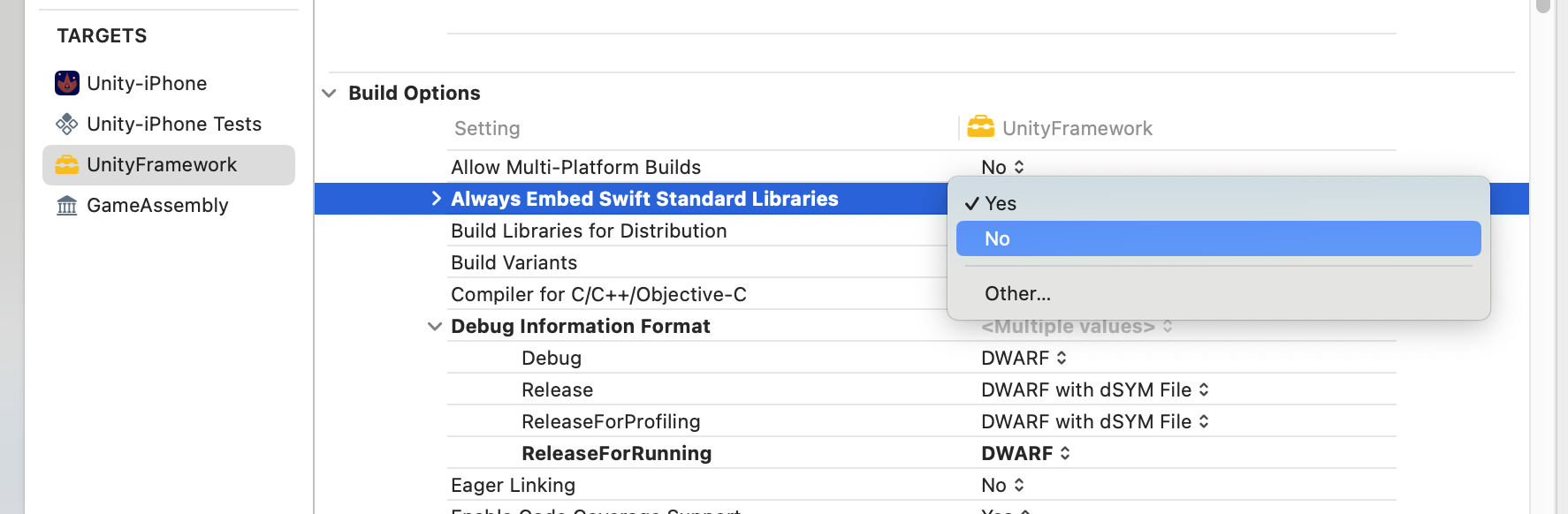This screenshot has width=1568, height=514.
Task: Click the TARGETS section header
Action: 102,35
